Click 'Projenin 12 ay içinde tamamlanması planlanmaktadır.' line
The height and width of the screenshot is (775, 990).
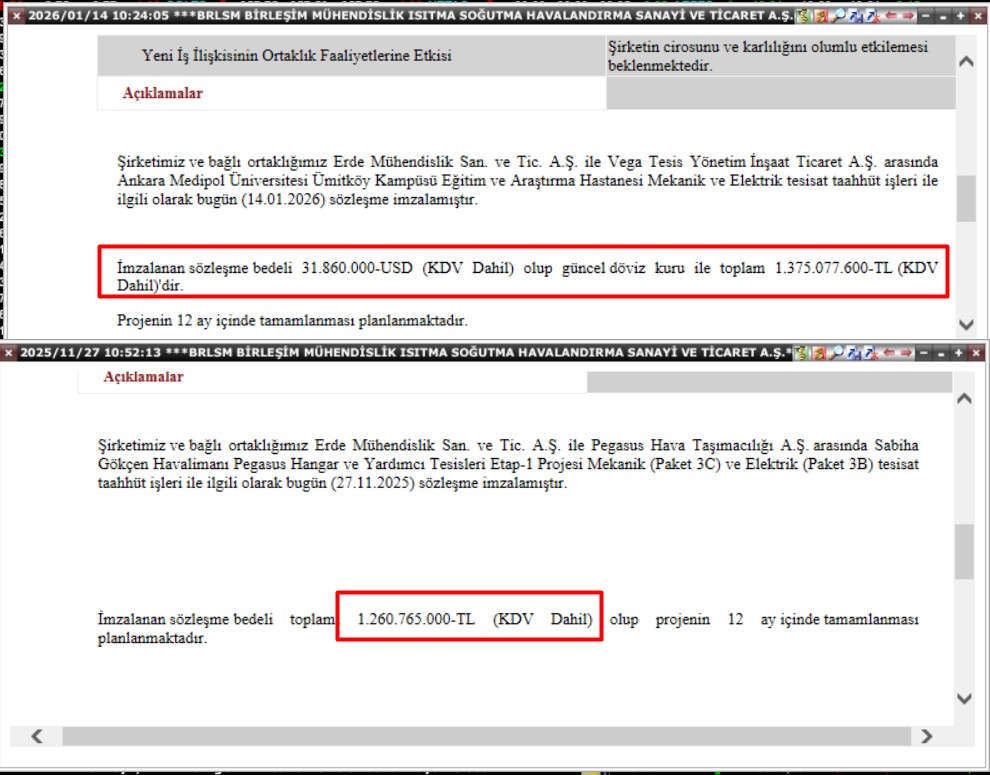click(292, 320)
